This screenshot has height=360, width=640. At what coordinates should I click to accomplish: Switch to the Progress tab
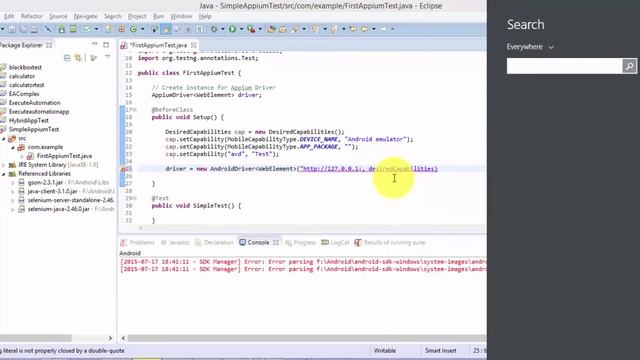(x=300, y=242)
